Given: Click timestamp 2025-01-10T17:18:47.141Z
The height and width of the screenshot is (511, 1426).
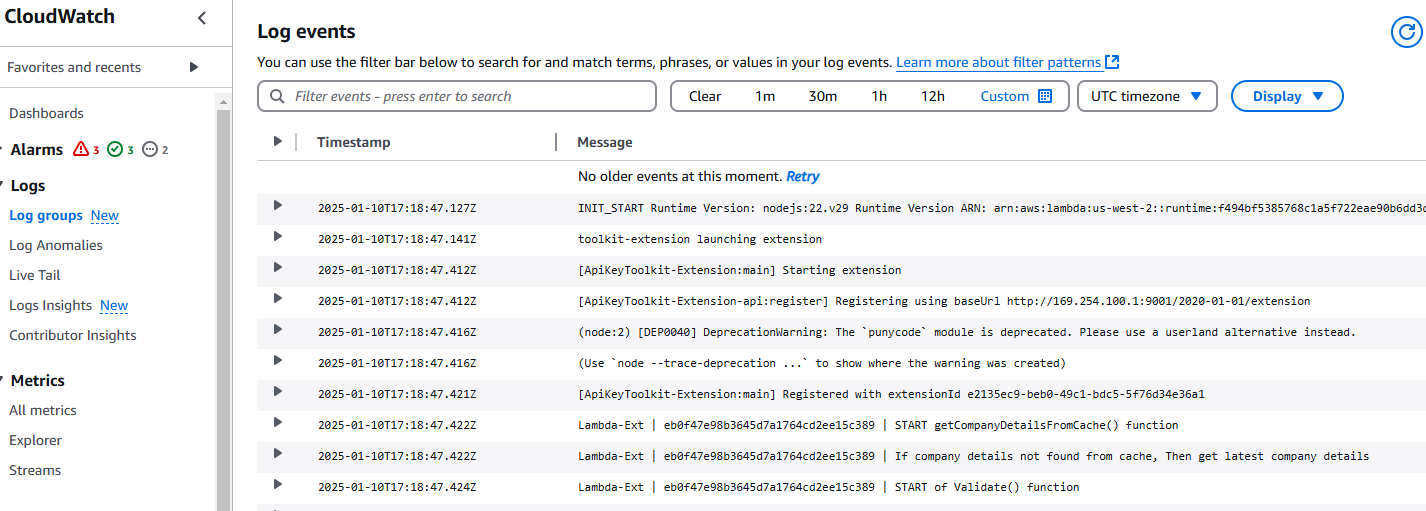Looking at the screenshot, I should [x=397, y=240].
